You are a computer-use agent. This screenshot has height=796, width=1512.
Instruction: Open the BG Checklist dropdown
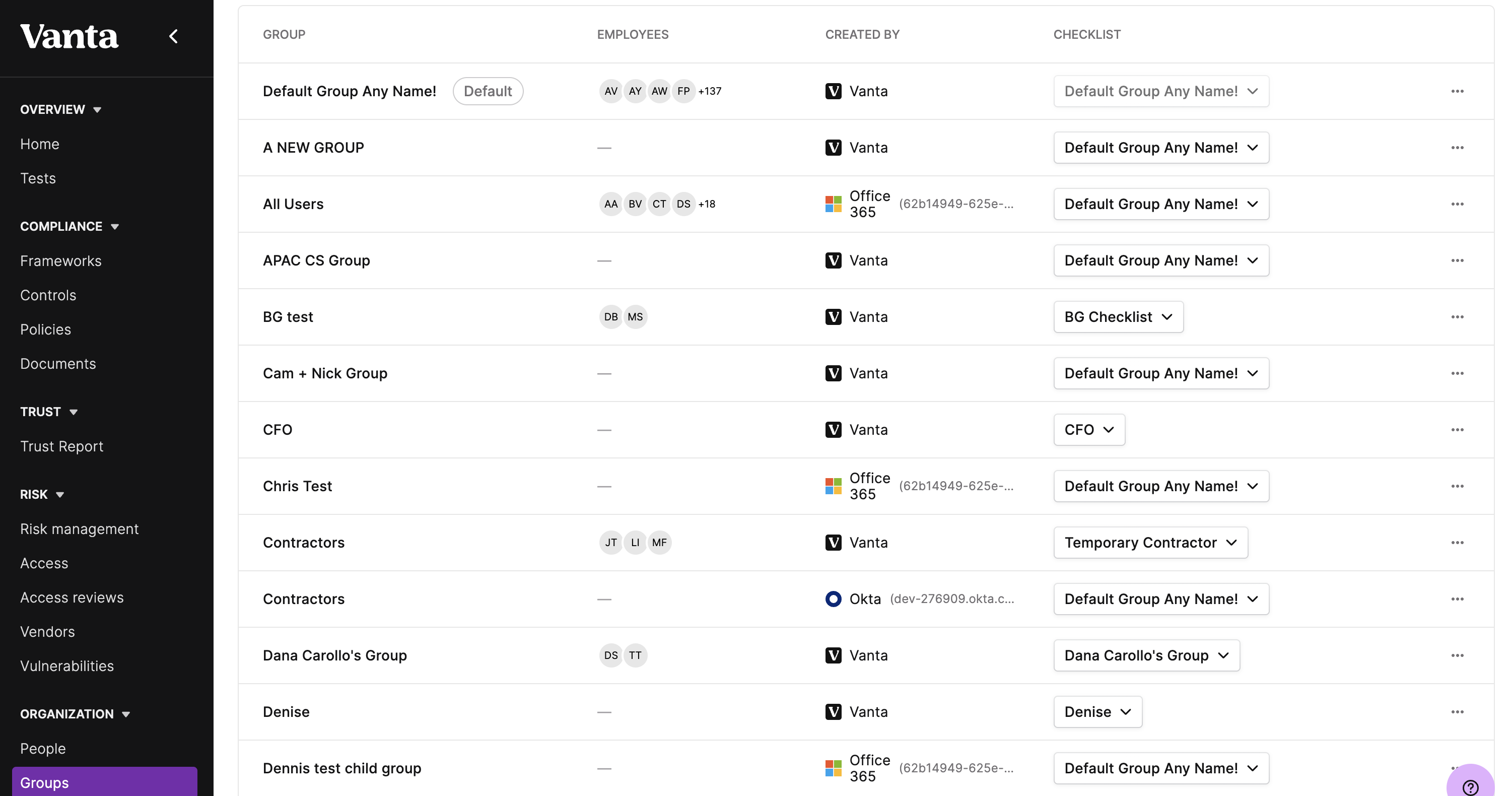point(1118,317)
